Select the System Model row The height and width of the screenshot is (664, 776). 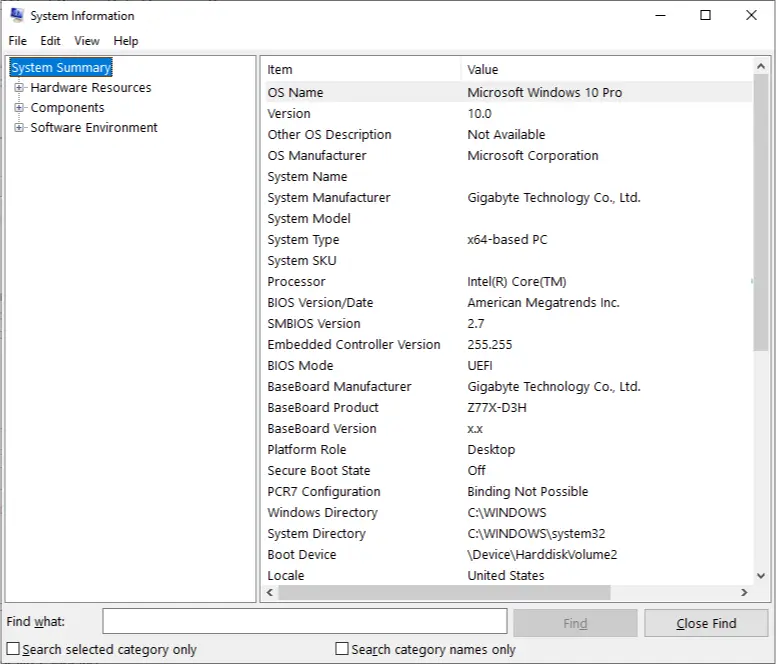pyautogui.click(x=507, y=219)
